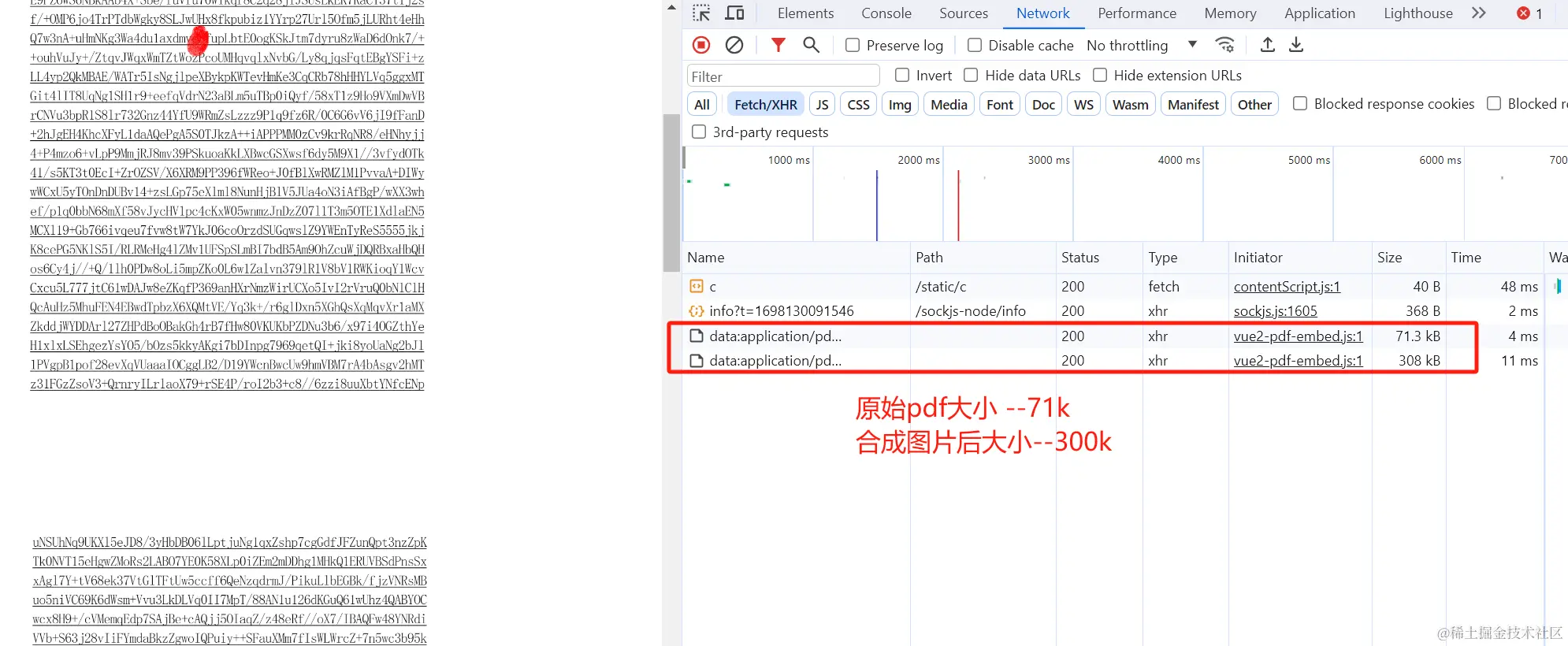
Task: Switch to the Performance tab
Action: (1137, 13)
